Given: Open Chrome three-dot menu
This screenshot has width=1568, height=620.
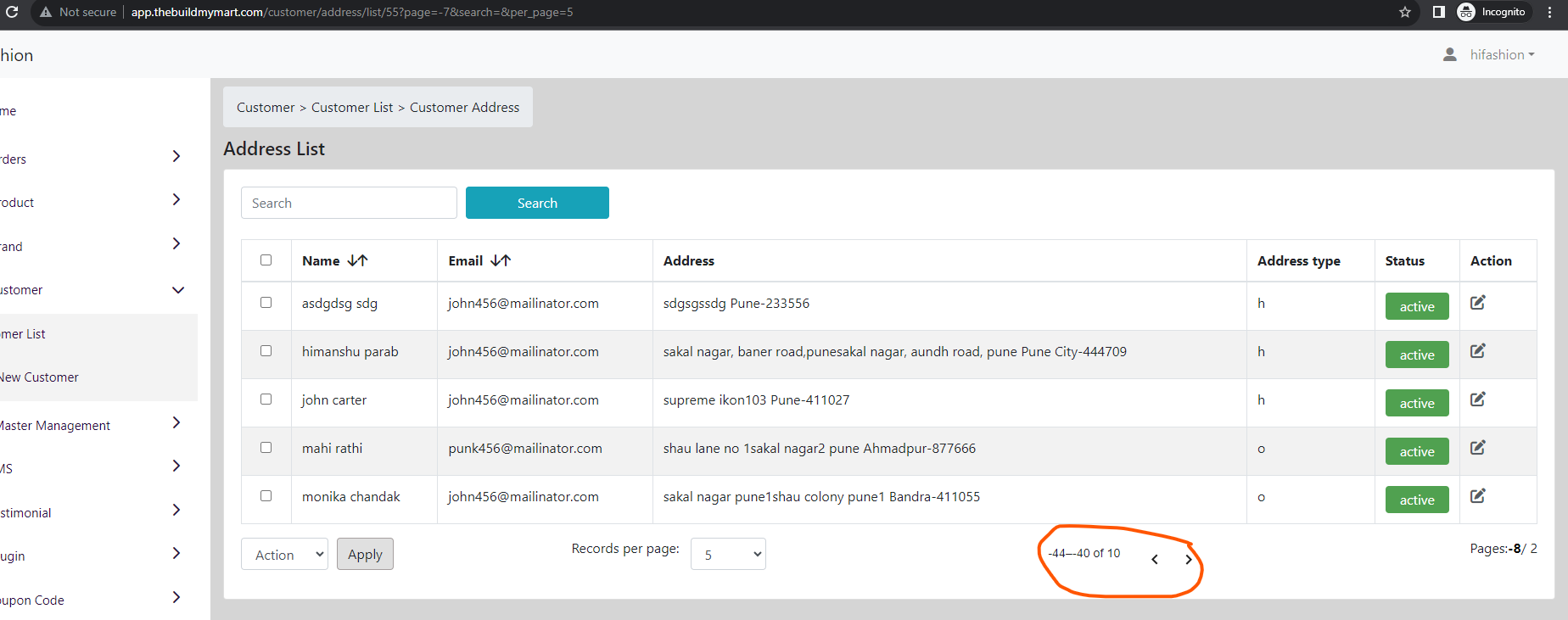Looking at the screenshot, I should coord(1550,12).
